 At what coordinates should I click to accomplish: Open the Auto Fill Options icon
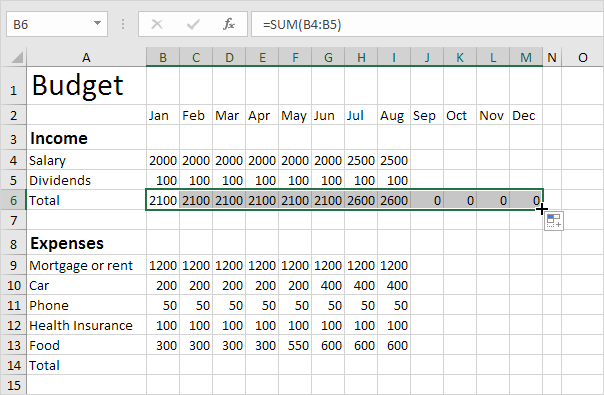click(554, 221)
